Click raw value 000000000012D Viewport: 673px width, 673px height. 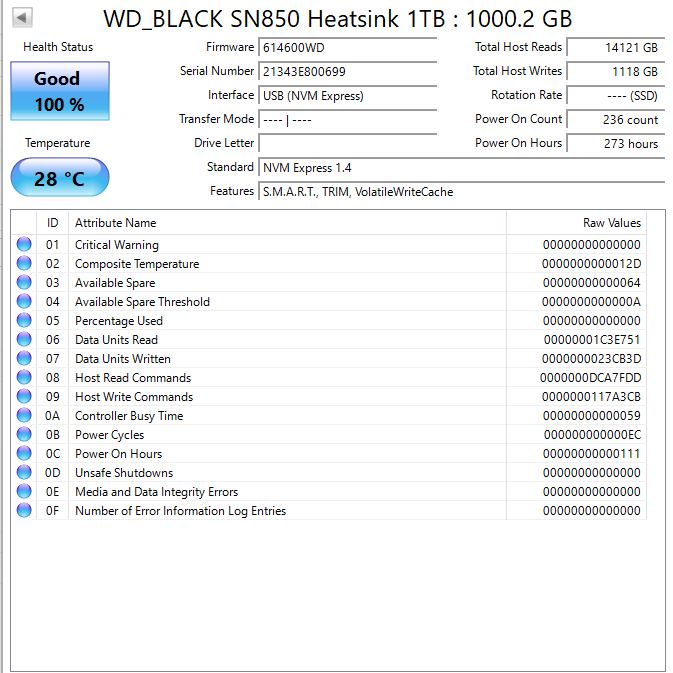click(591, 264)
